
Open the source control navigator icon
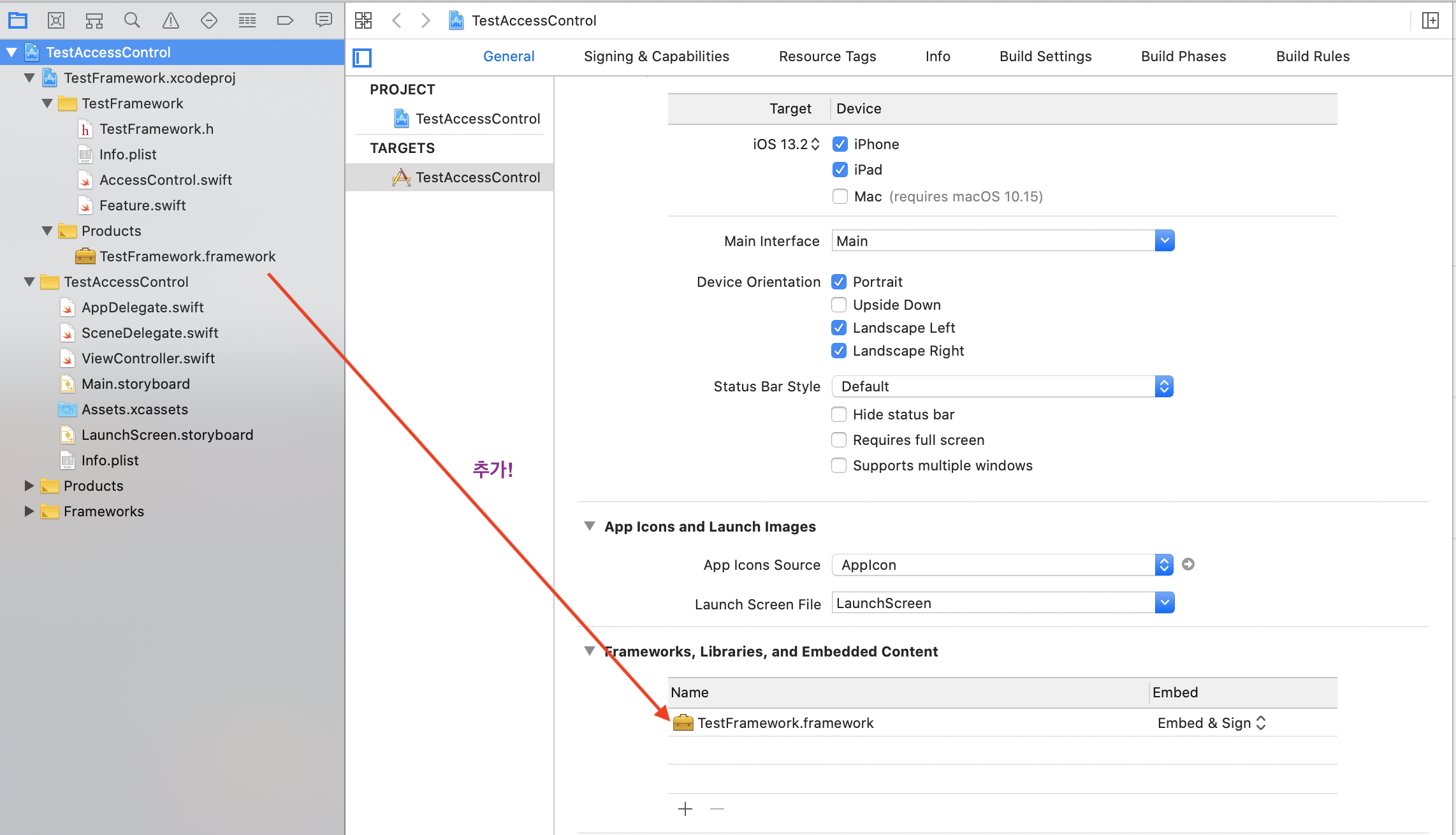click(x=56, y=20)
